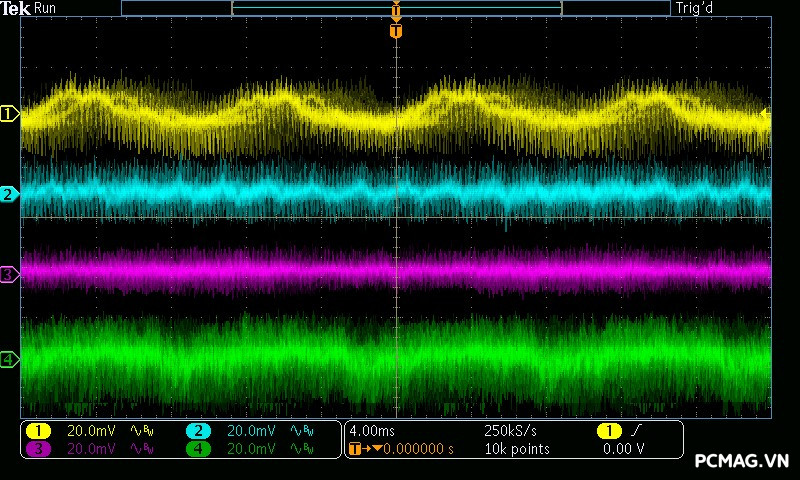Click the Run acquisition status label
The height and width of the screenshot is (480, 800).
click(46, 8)
